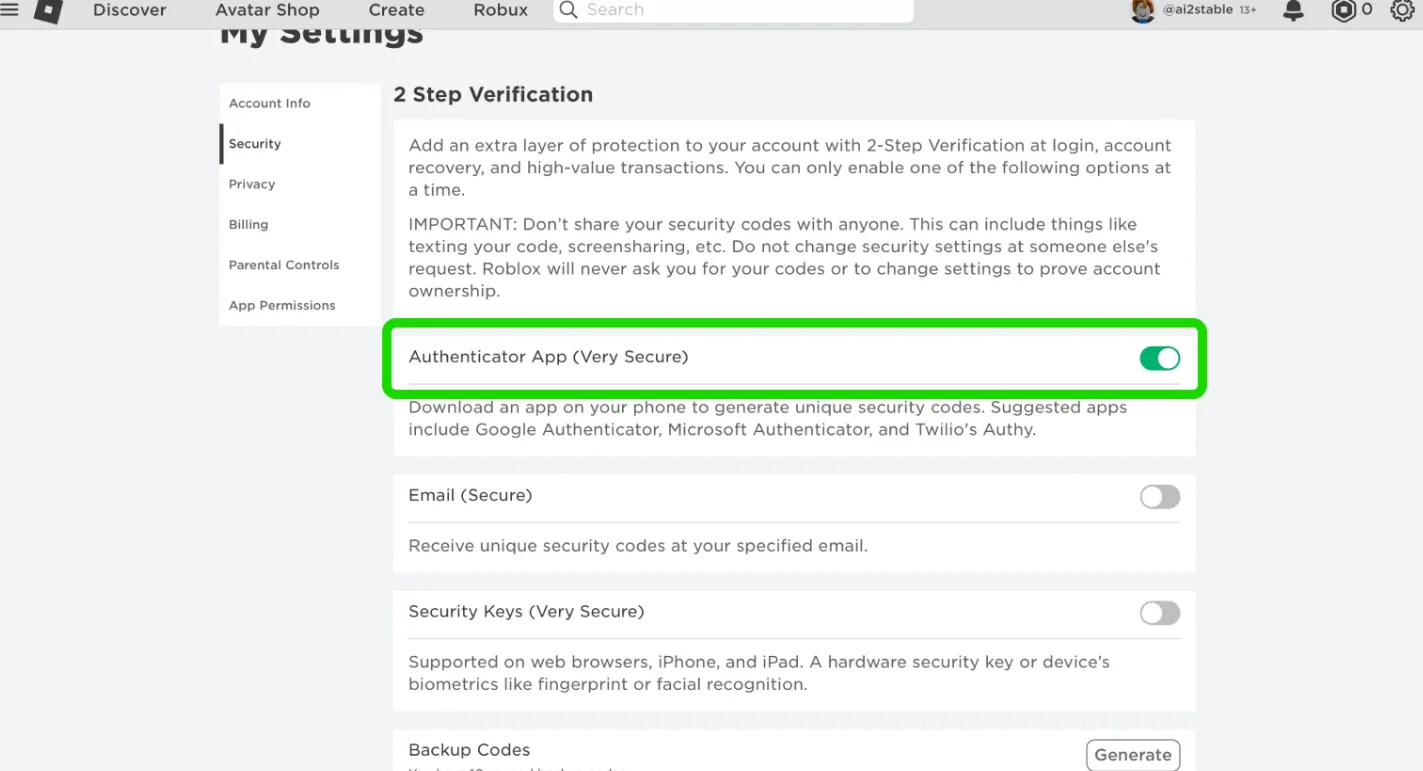This screenshot has width=1423, height=771.
Task: Enable Email 2-step verification
Action: [x=1159, y=496]
